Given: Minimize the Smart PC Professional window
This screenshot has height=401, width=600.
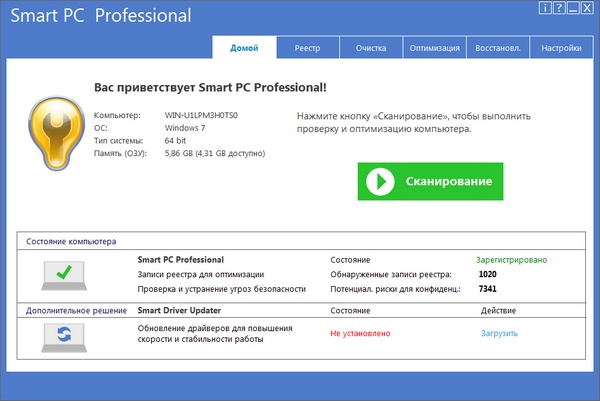Looking at the screenshot, I should [x=571, y=8].
